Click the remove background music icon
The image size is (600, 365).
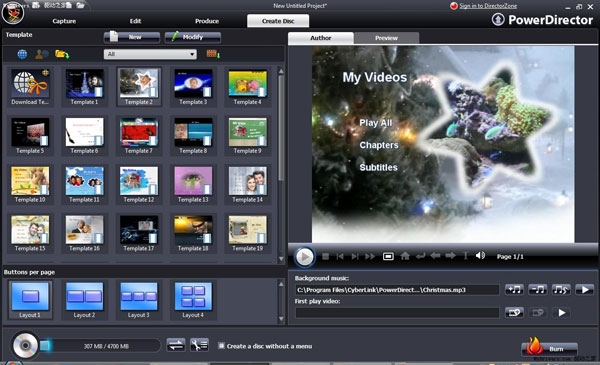(x=538, y=290)
